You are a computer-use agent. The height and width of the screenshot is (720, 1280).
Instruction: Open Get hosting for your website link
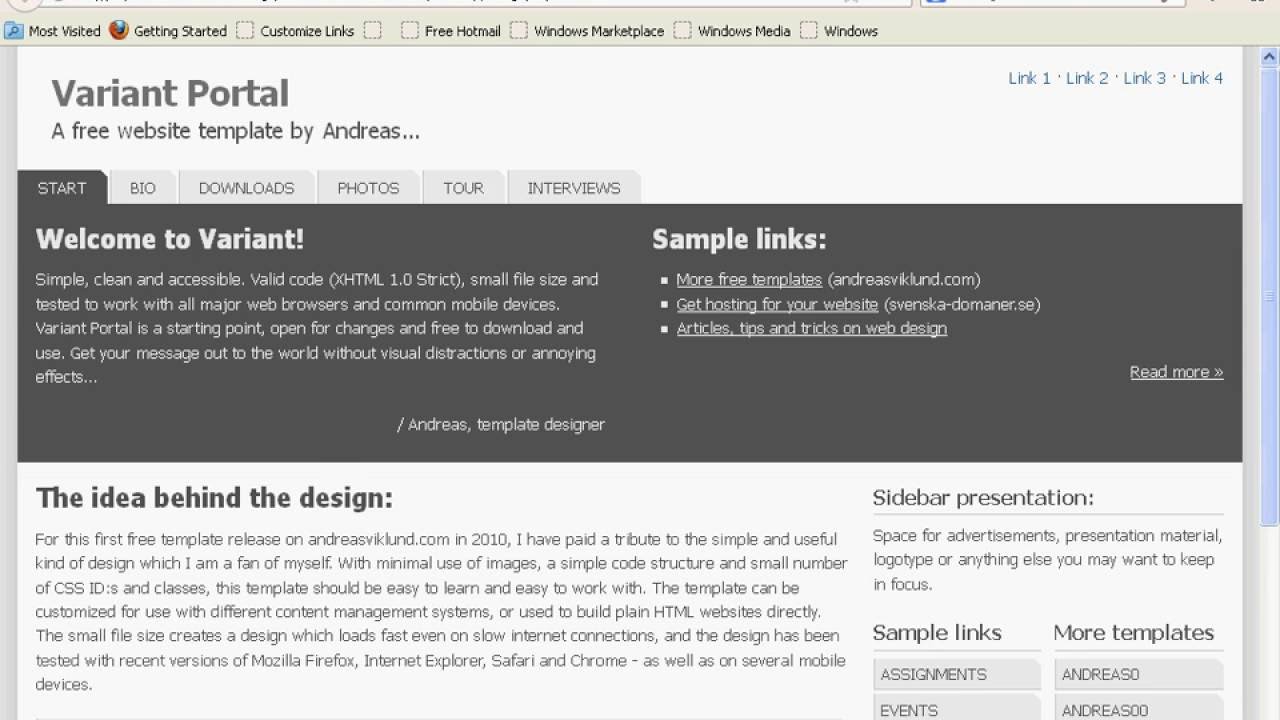777,304
